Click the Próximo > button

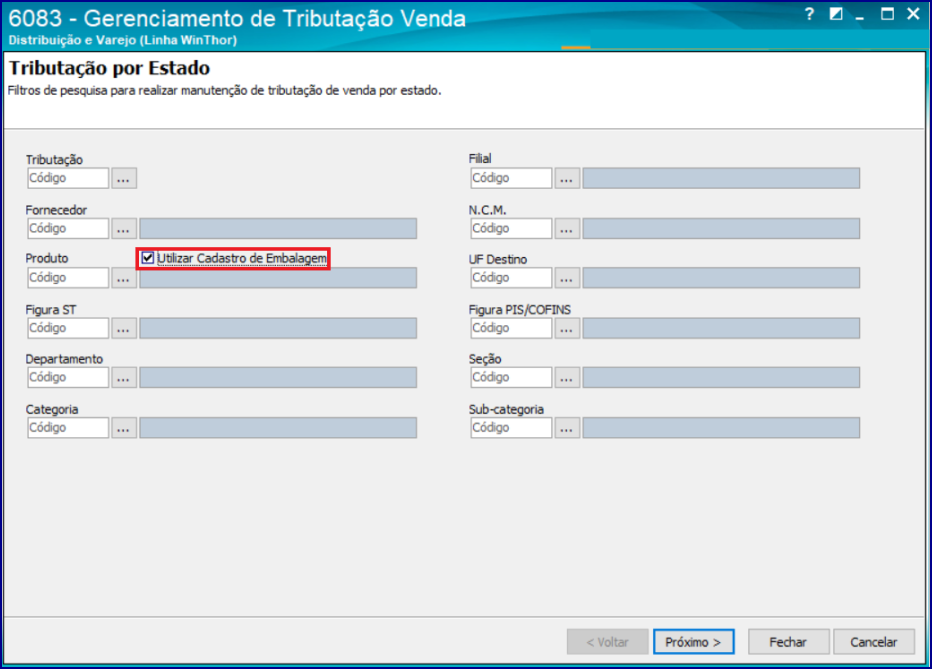click(x=694, y=642)
